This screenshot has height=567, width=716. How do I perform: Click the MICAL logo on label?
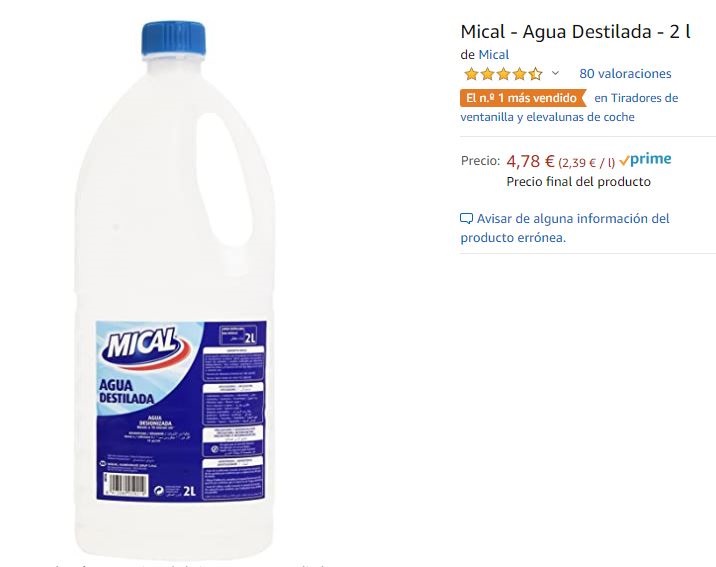click(x=142, y=346)
